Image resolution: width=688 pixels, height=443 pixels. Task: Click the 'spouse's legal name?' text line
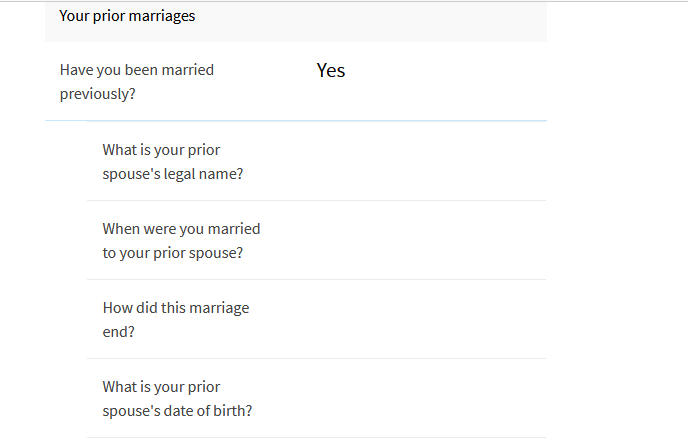[x=172, y=174]
